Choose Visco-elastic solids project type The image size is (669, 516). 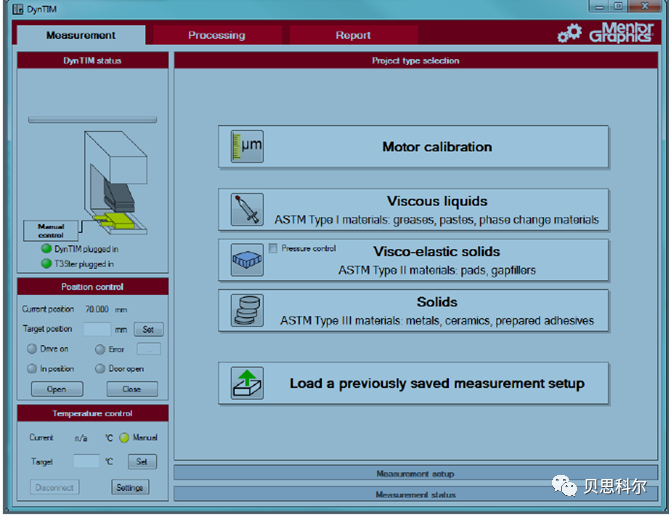coord(413,259)
